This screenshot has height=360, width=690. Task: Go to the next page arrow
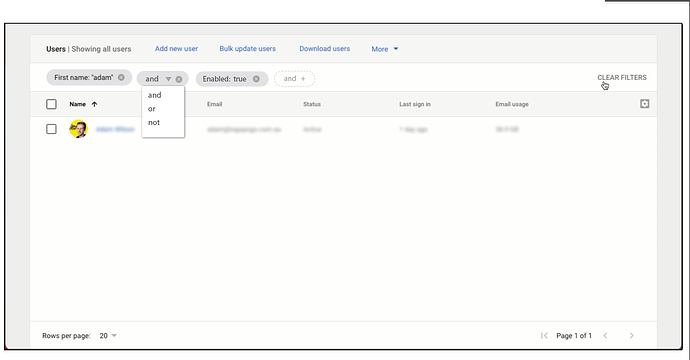click(x=631, y=336)
